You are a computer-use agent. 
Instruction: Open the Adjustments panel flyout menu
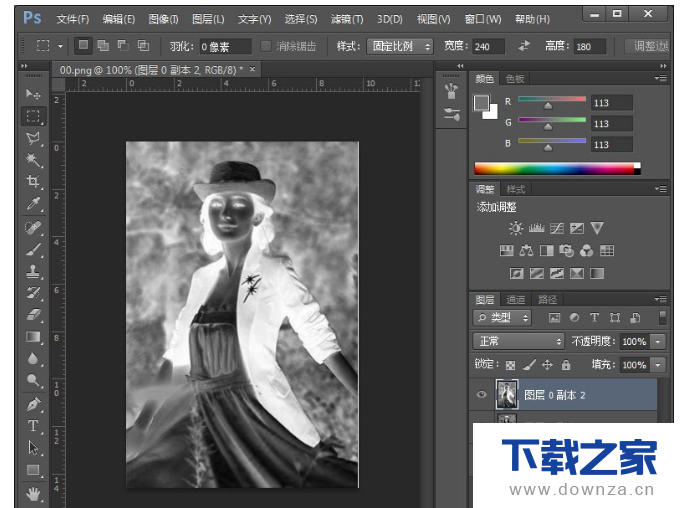[x=660, y=189]
